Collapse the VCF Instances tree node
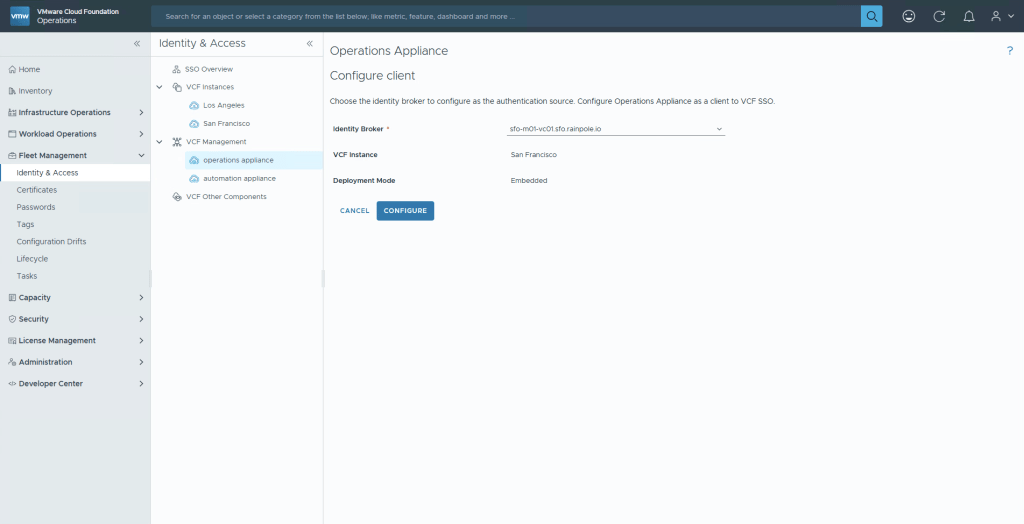The image size is (1024, 524). [x=160, y=87]
